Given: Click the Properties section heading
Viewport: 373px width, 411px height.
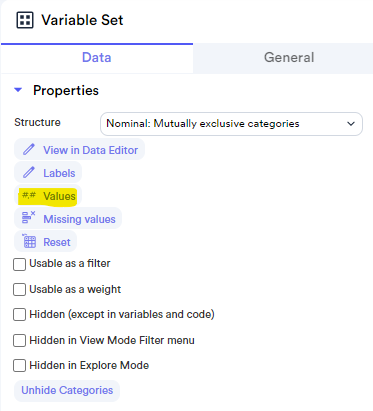Looking at the screenshot, I should click(x=66, y=90).
